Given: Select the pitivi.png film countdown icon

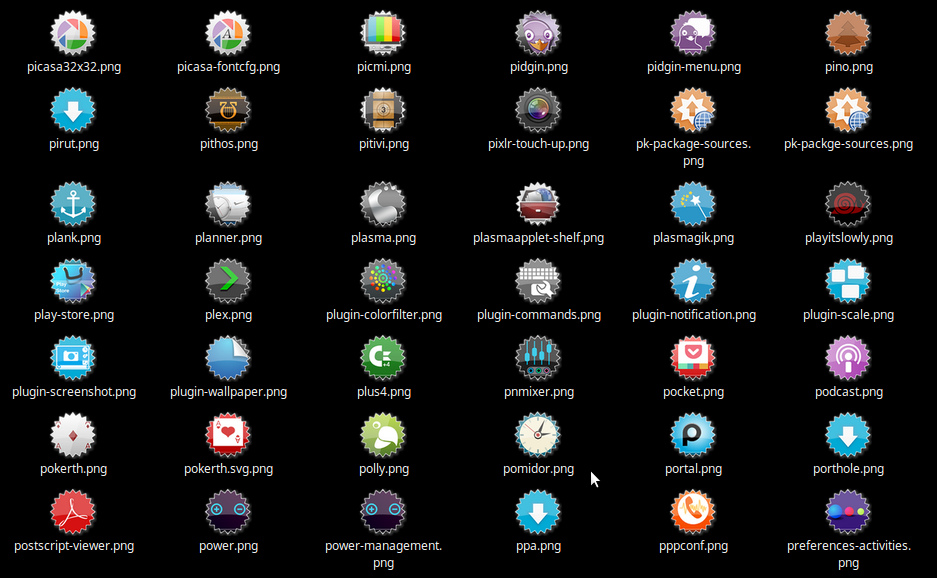Looking at the screenshot, I should tap(383, 111).
